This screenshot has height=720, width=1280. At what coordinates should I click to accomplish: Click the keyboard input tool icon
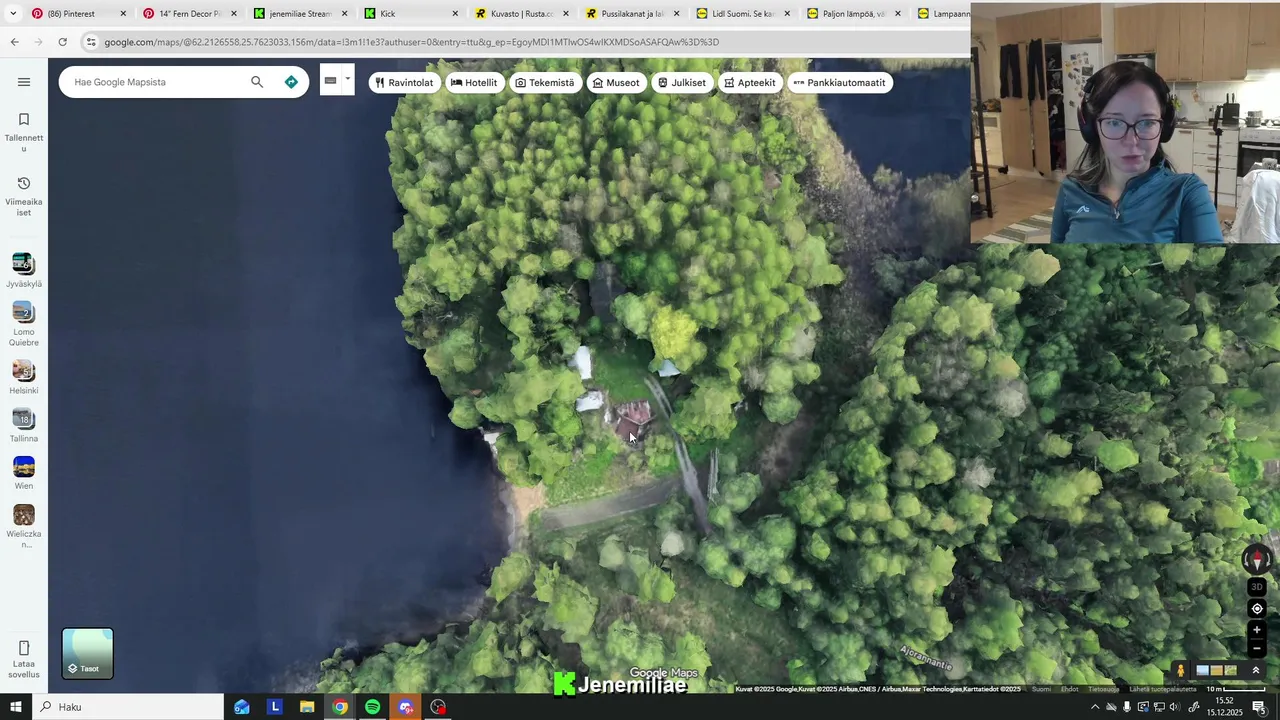(x=330, y=81)
